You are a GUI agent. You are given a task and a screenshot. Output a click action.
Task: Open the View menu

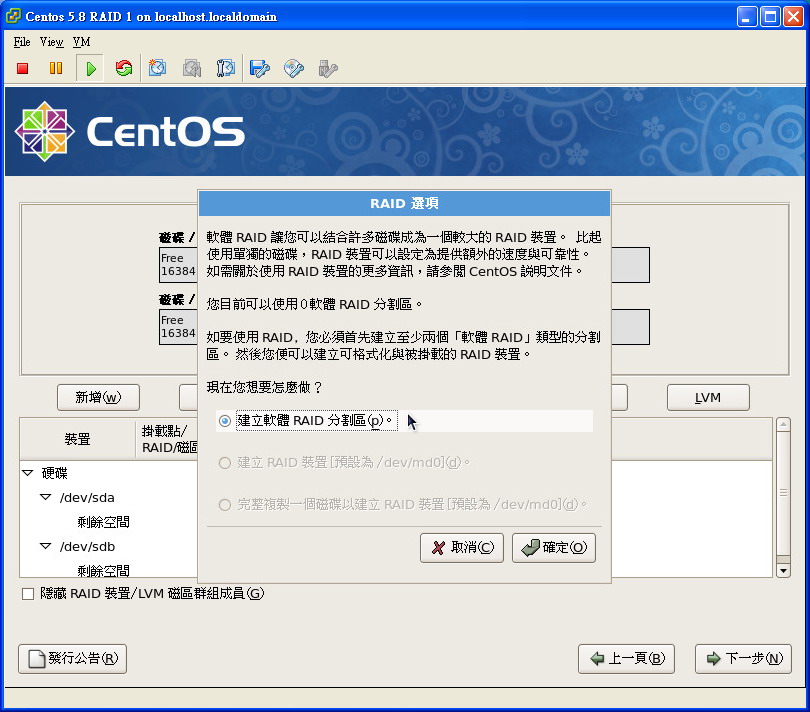52,42
